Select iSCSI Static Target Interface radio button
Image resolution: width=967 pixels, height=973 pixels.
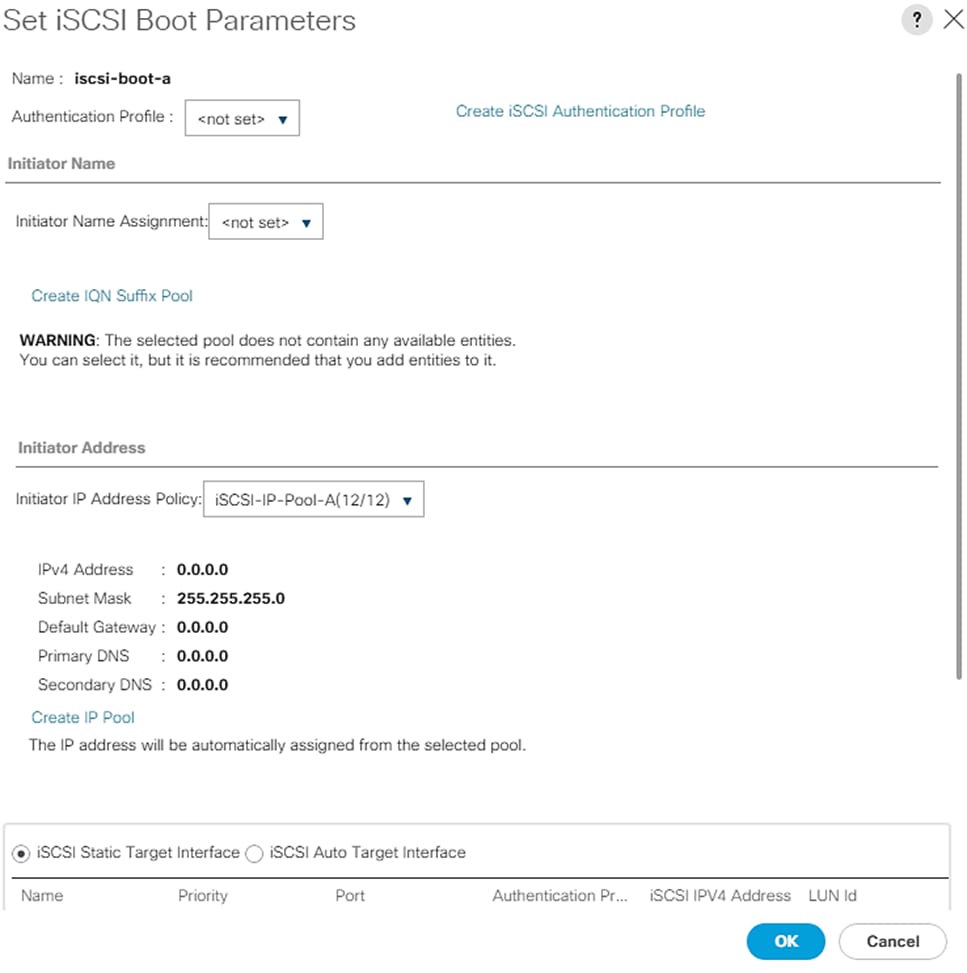click(x=21, y=853)
